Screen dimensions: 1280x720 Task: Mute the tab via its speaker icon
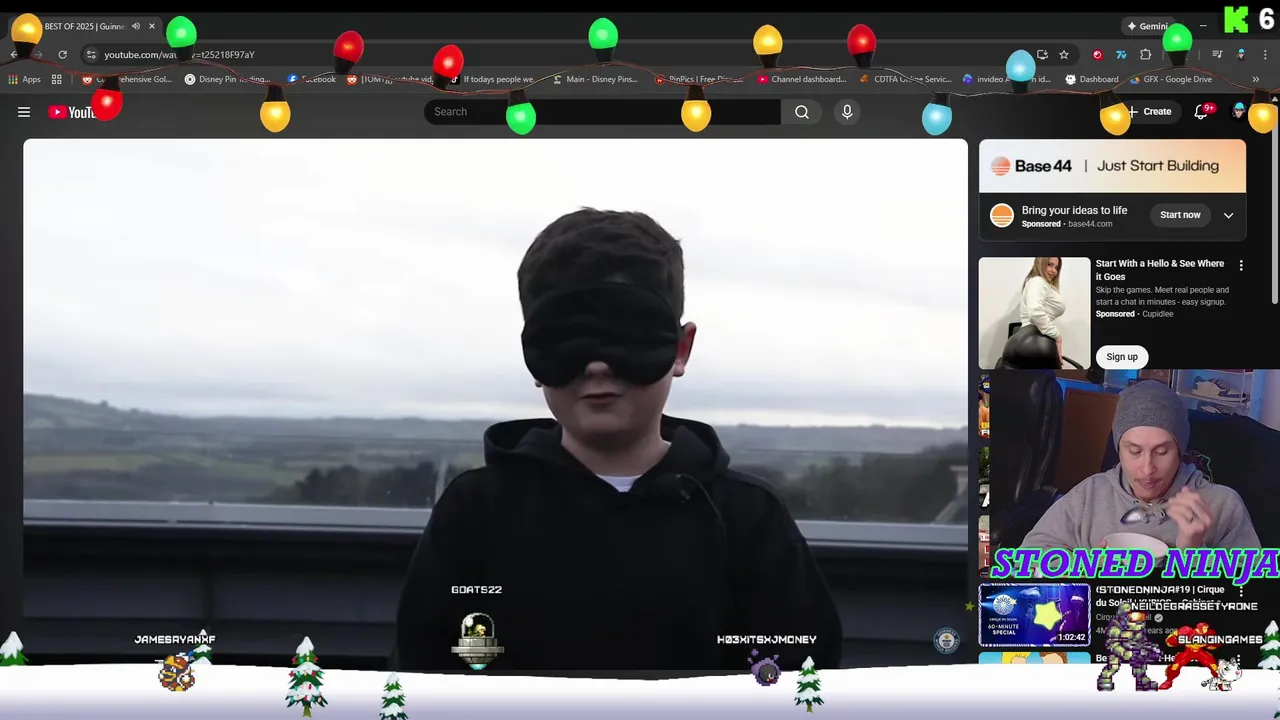tap(135, 26)
